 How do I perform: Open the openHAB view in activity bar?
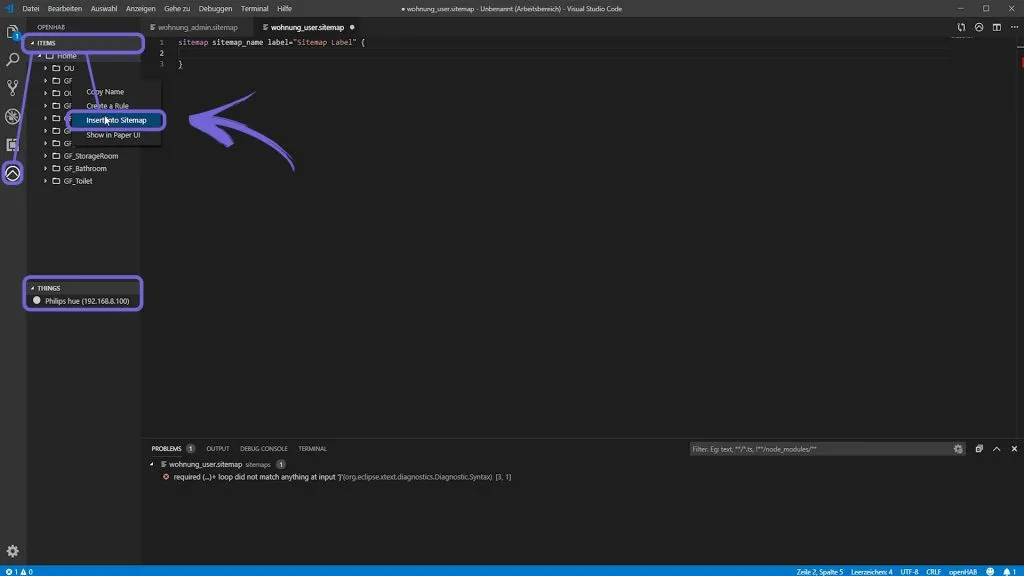point(12,173)
